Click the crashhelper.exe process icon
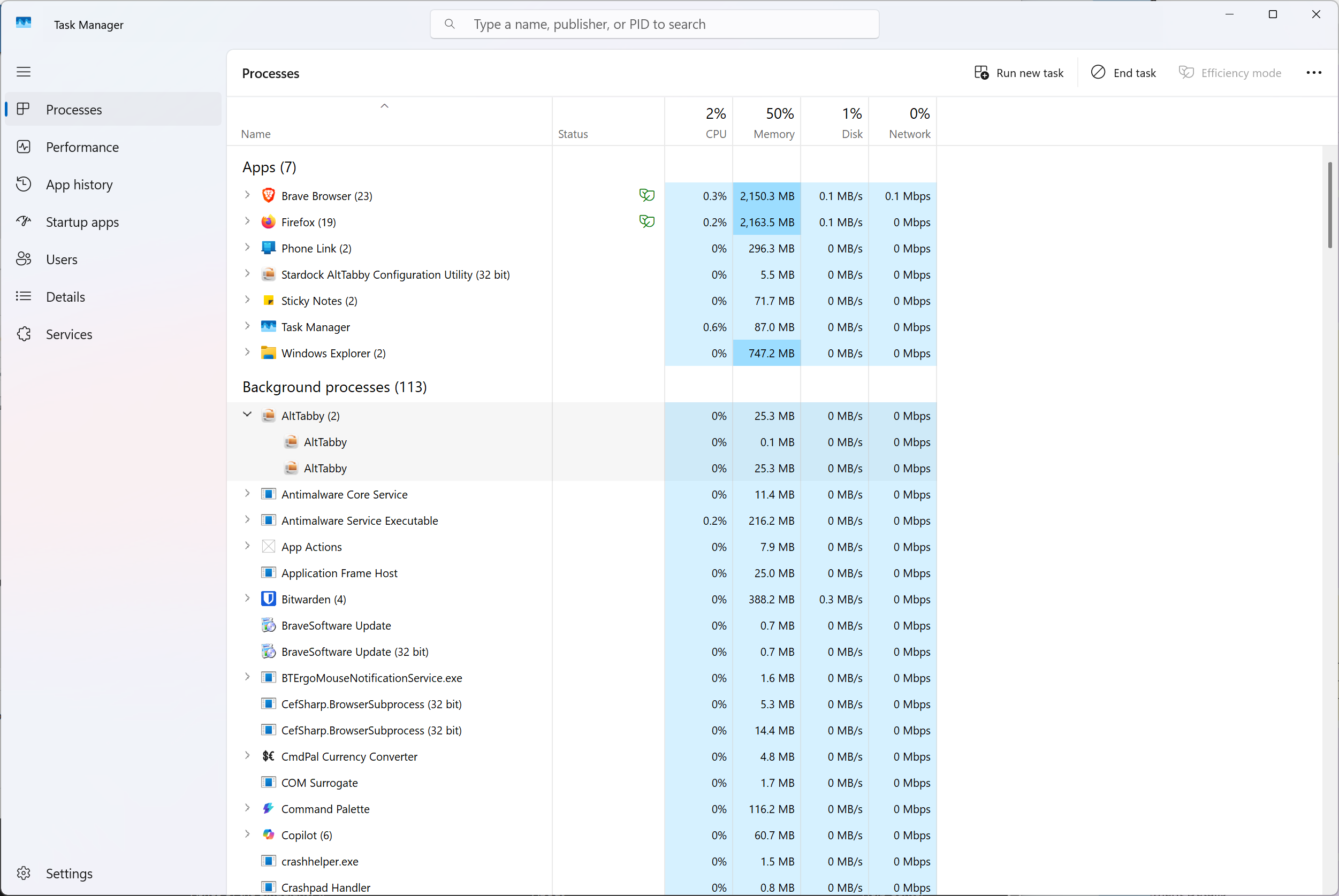The height and width of the screenshot is (896, 1339). 268,861
